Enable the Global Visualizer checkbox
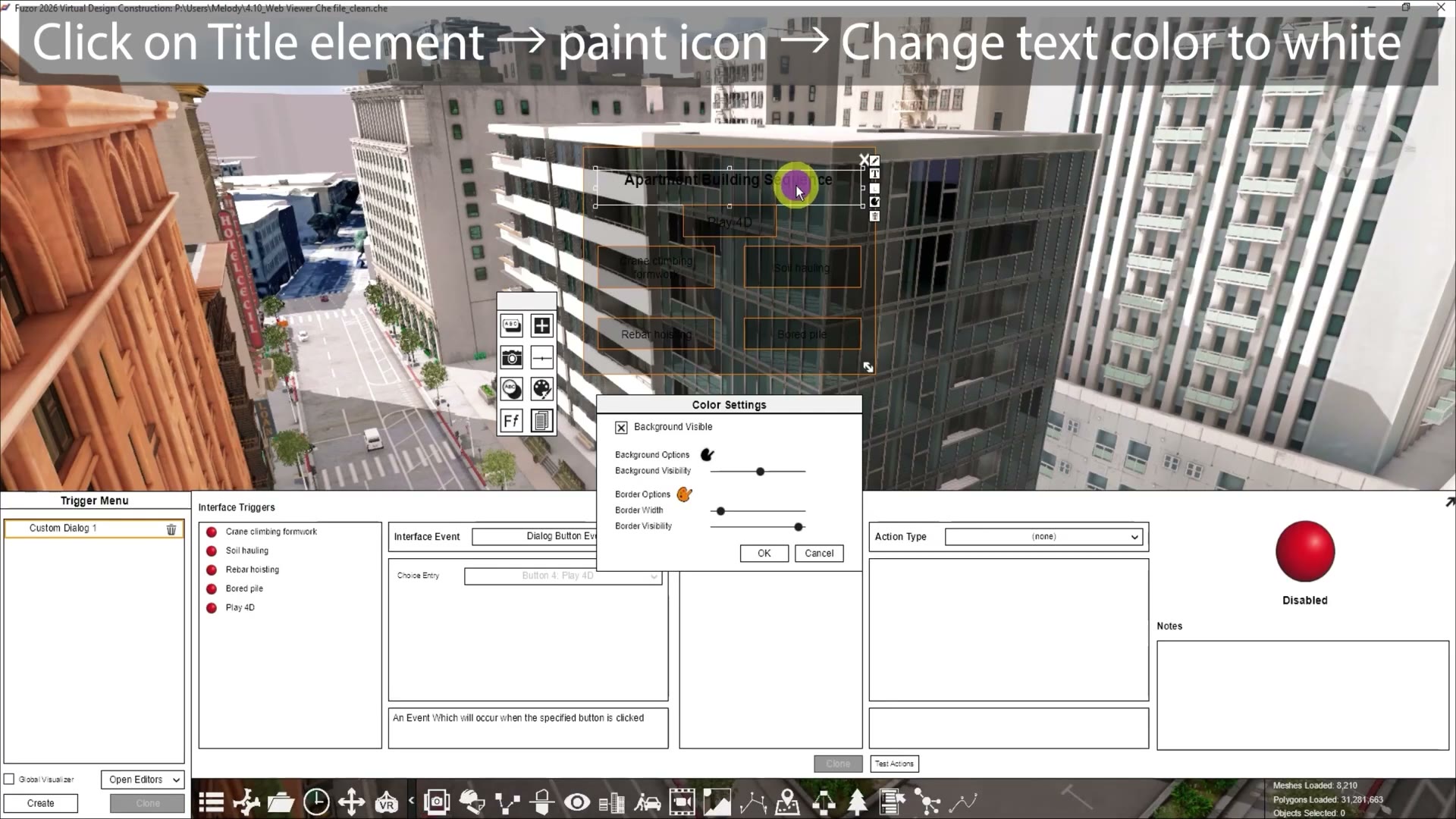The width and height of the screenshot is (1456, 819). (x=9, y=779)
